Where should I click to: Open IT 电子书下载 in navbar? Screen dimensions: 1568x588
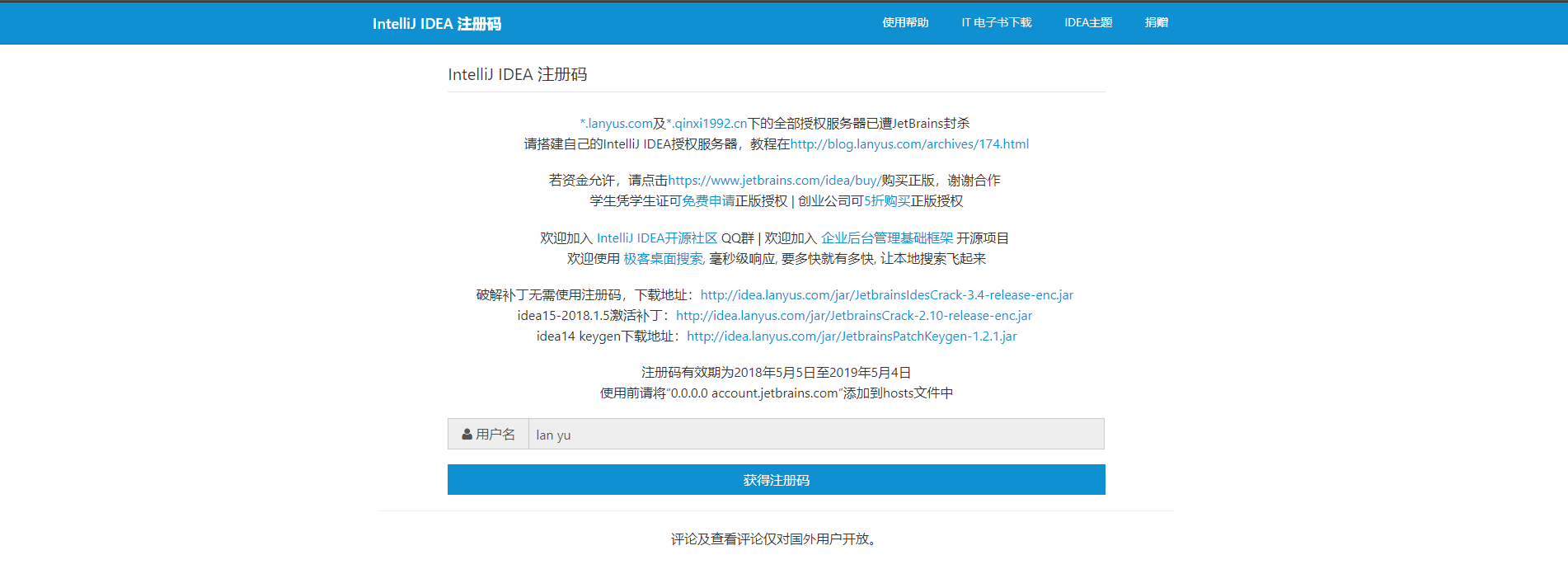[996, 22]
